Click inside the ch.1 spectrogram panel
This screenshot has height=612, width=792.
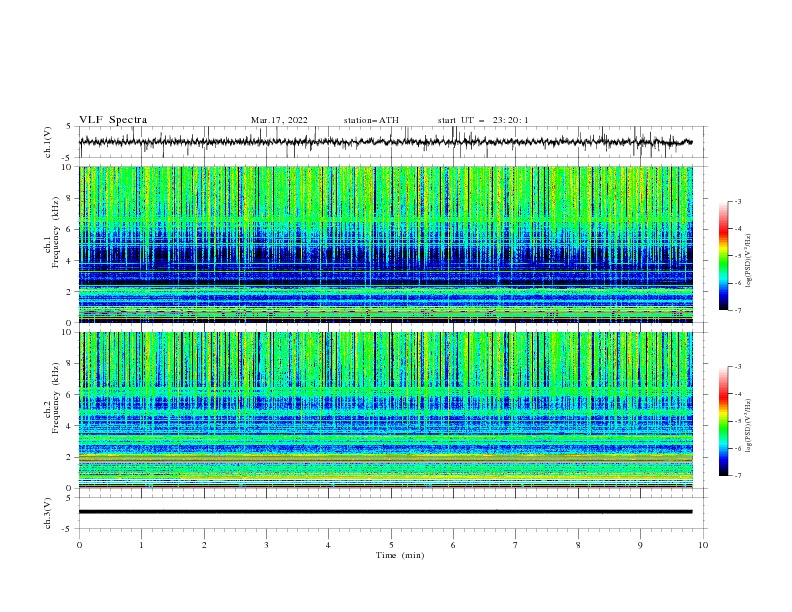[386, 244]
